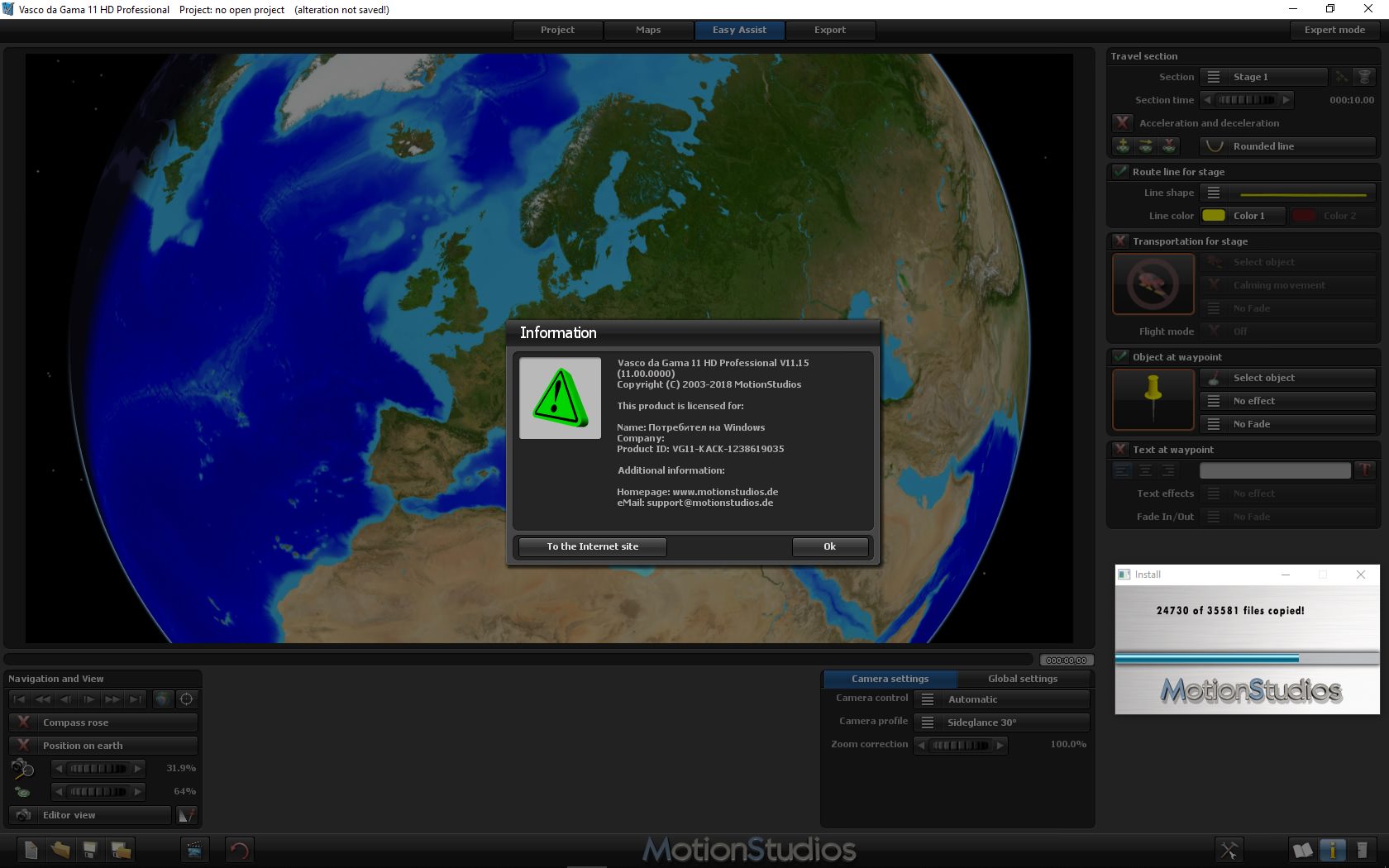
Task: Click the globe view icon
Action: pos(163,699)
